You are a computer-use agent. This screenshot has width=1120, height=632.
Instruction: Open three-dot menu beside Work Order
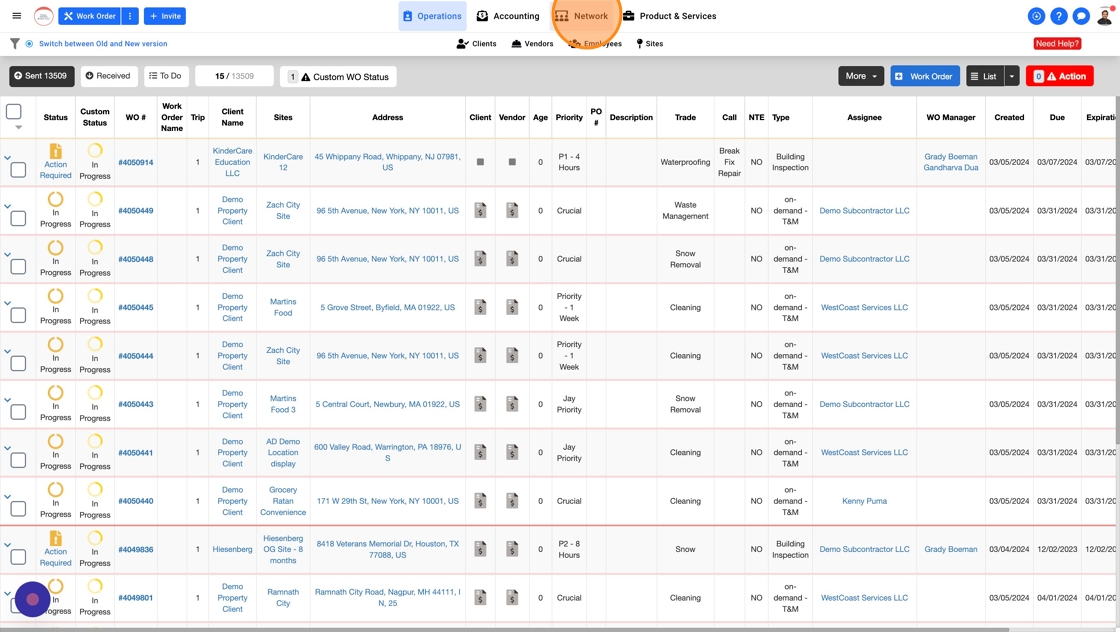(x=130, y=16)
